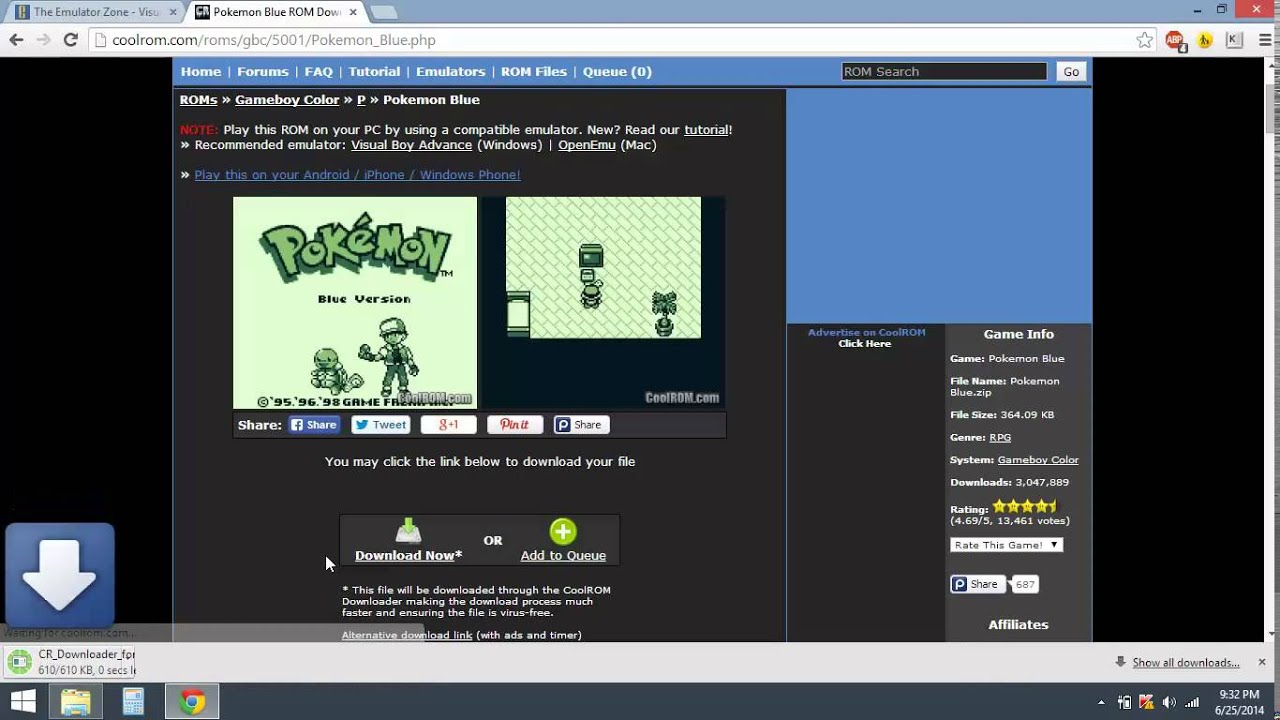The image size is (1280, 720).
Task: Click the Twitter Tweet button
Action: click(381, 425)
